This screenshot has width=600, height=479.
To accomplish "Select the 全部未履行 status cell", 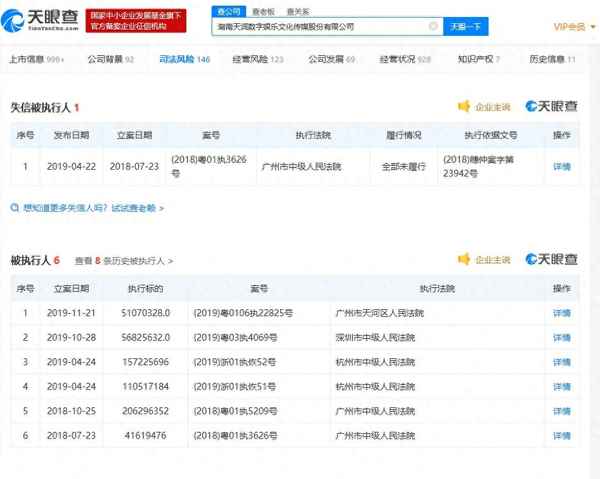I will [x=404, y=167].
